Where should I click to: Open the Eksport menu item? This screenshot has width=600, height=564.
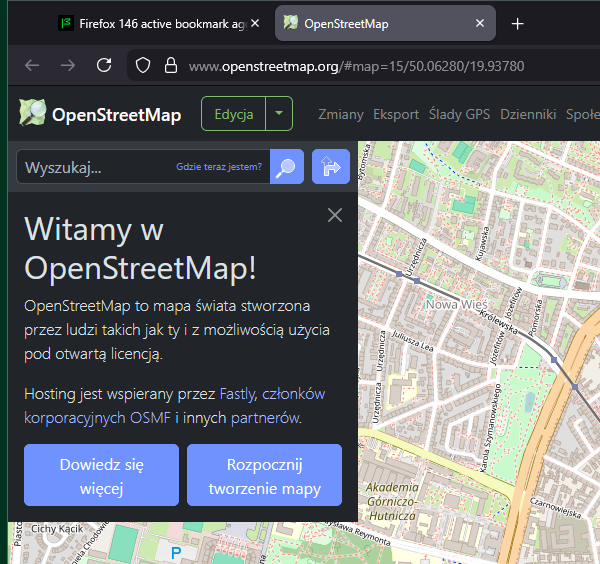(396, 114)
